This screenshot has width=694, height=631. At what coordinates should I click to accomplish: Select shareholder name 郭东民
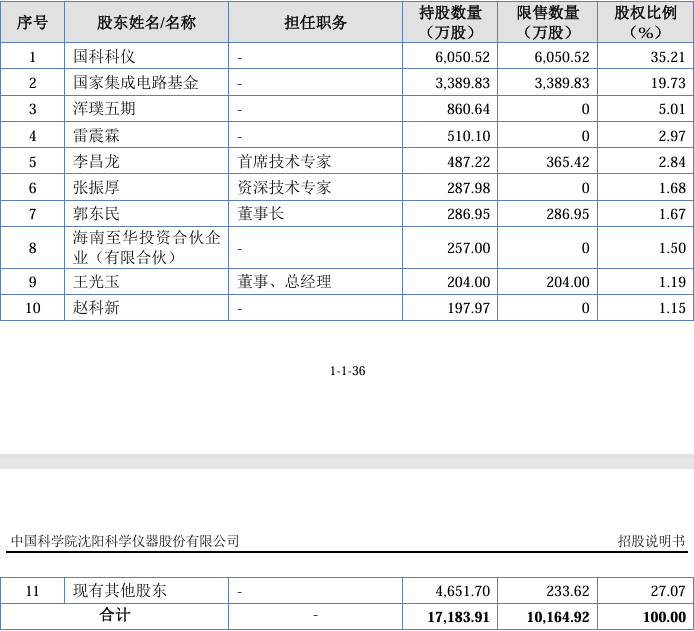tap(96, 214)
